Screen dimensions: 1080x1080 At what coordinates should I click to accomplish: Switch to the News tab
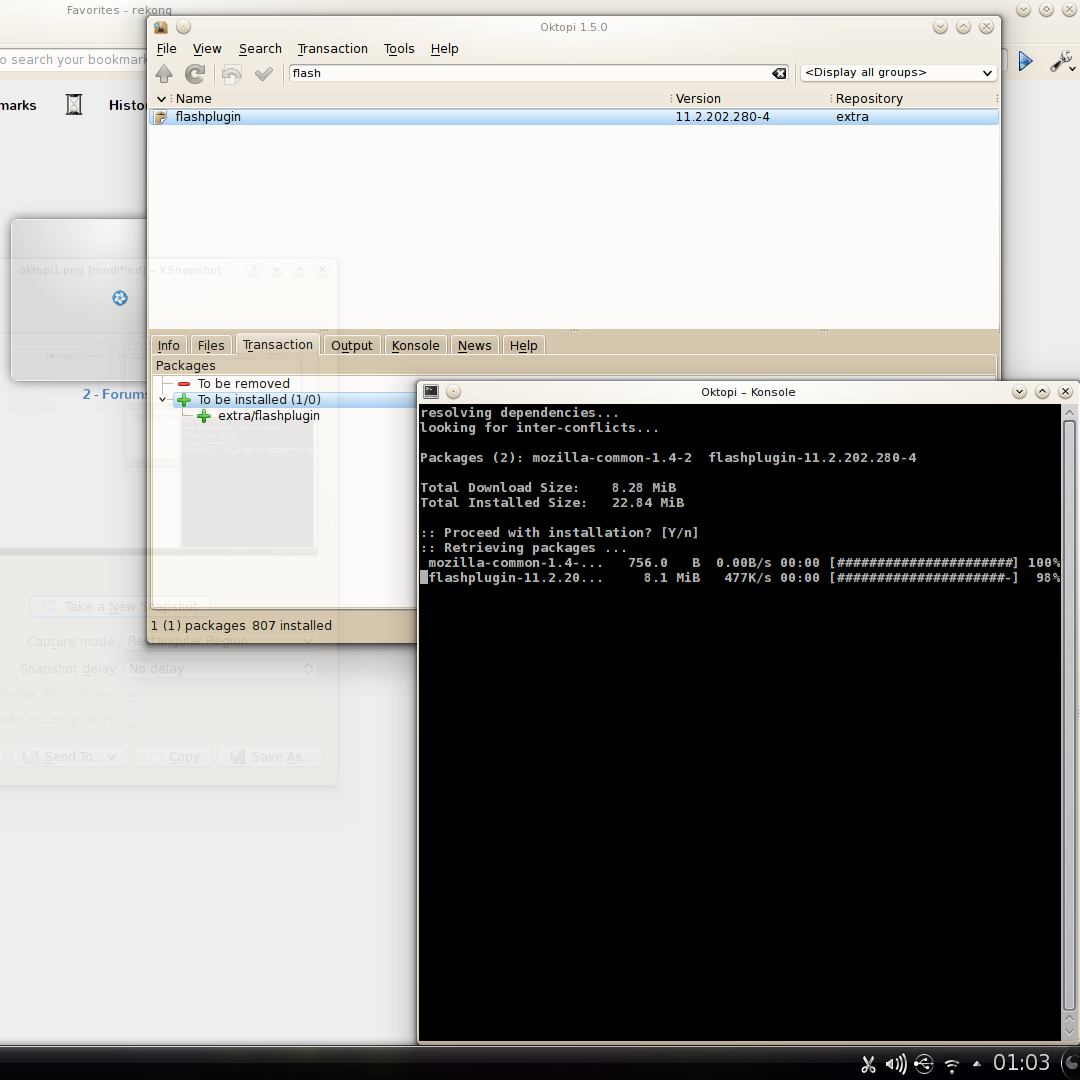tap(475, 345)
